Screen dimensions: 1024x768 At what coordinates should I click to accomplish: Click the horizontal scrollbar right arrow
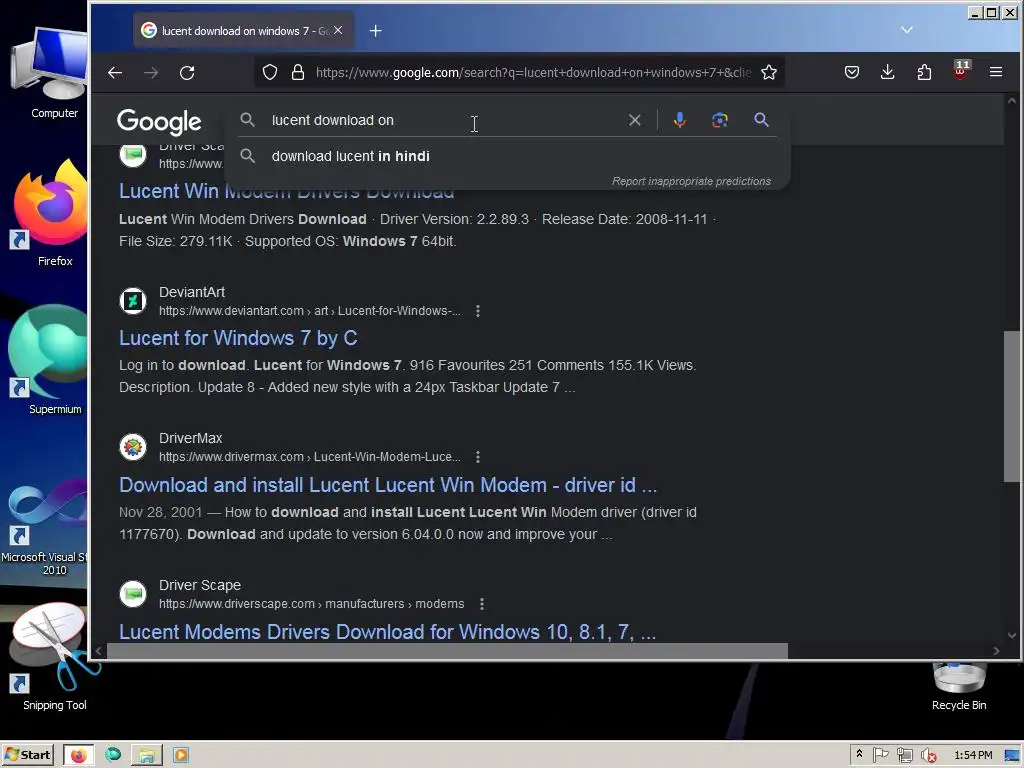click(x=996, y=650)
